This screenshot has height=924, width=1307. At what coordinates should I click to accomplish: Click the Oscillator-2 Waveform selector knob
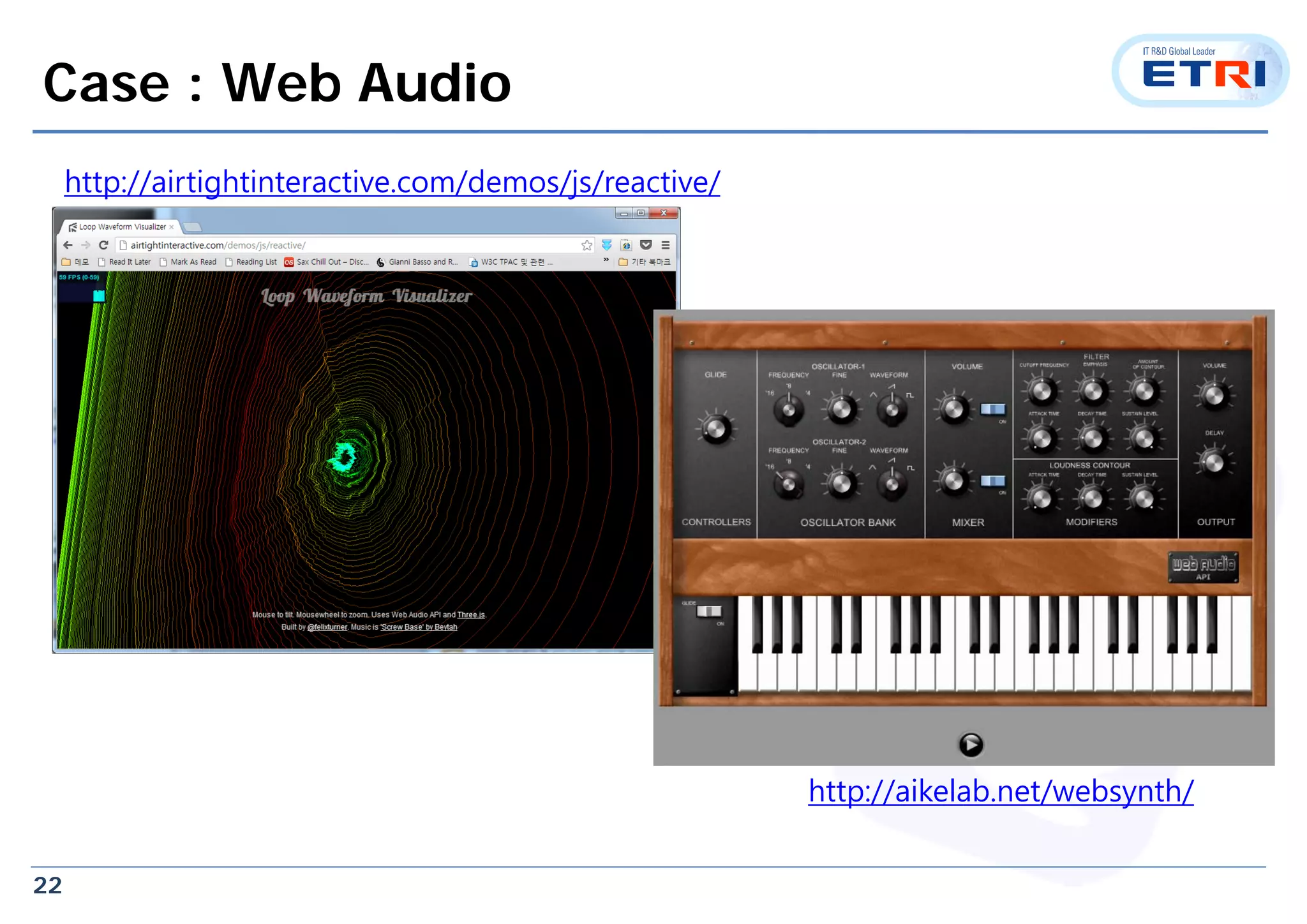click(892, 484)
